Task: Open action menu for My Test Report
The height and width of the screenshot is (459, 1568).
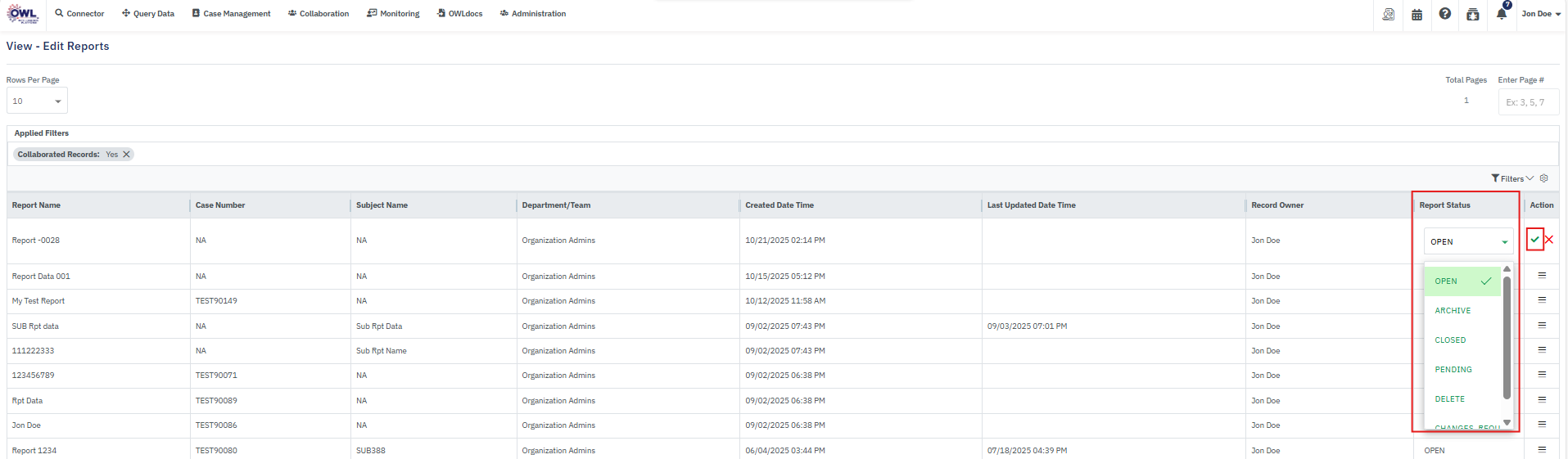Action: click(1542, 300)
